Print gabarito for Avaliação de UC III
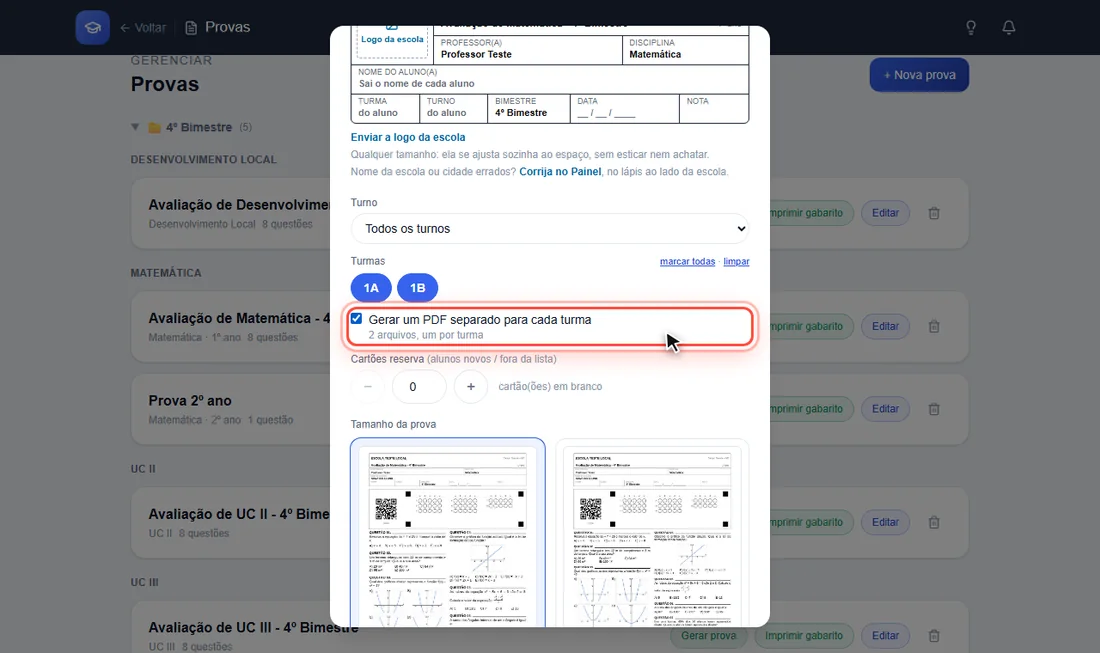The image size is (1100, 653). point(804,636)
